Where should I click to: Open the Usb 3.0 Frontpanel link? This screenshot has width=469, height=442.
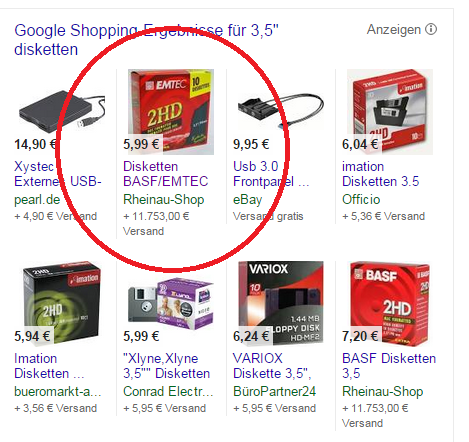pyautogui.click(x=271, y=174)
